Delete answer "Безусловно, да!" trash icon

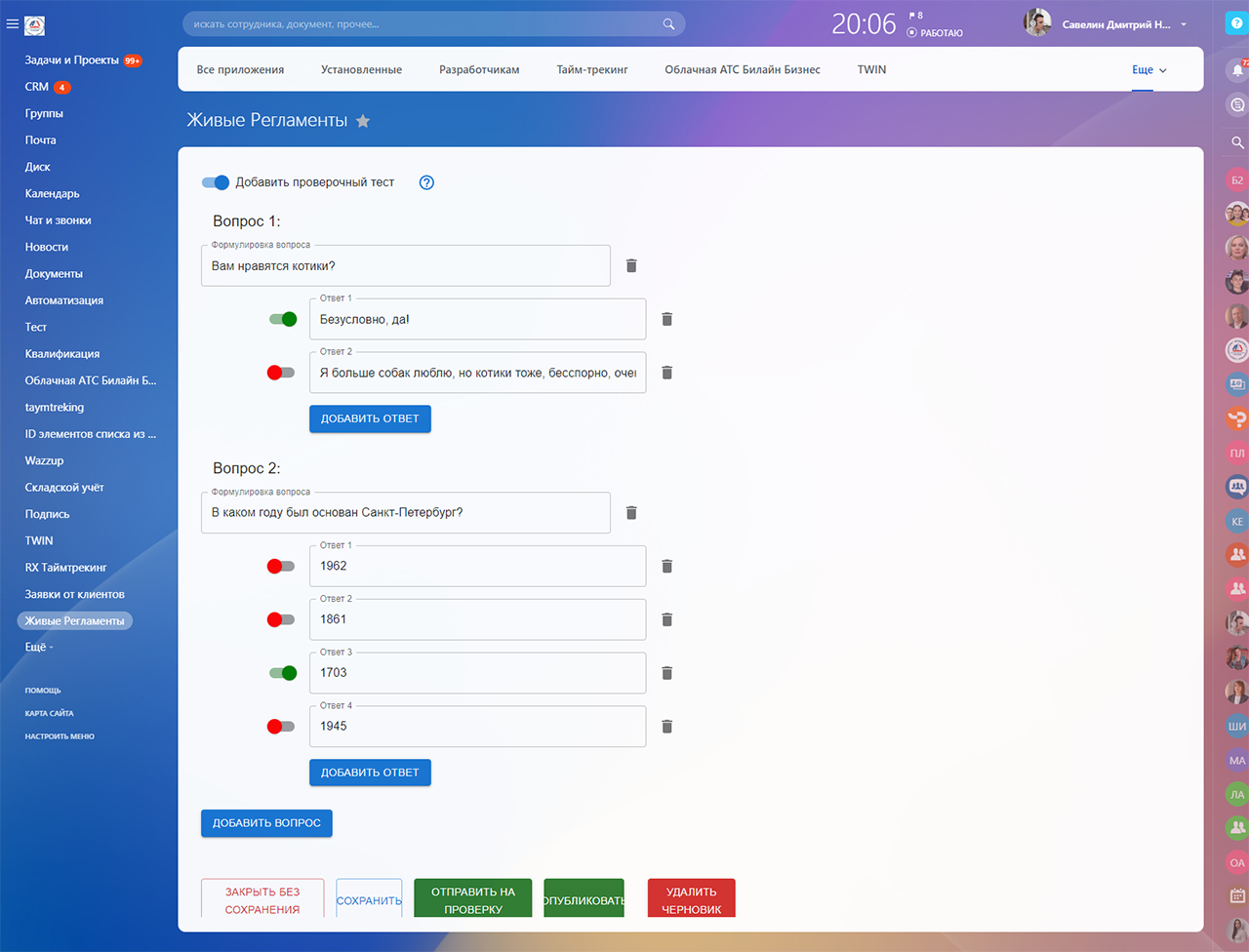coord(667,319)
